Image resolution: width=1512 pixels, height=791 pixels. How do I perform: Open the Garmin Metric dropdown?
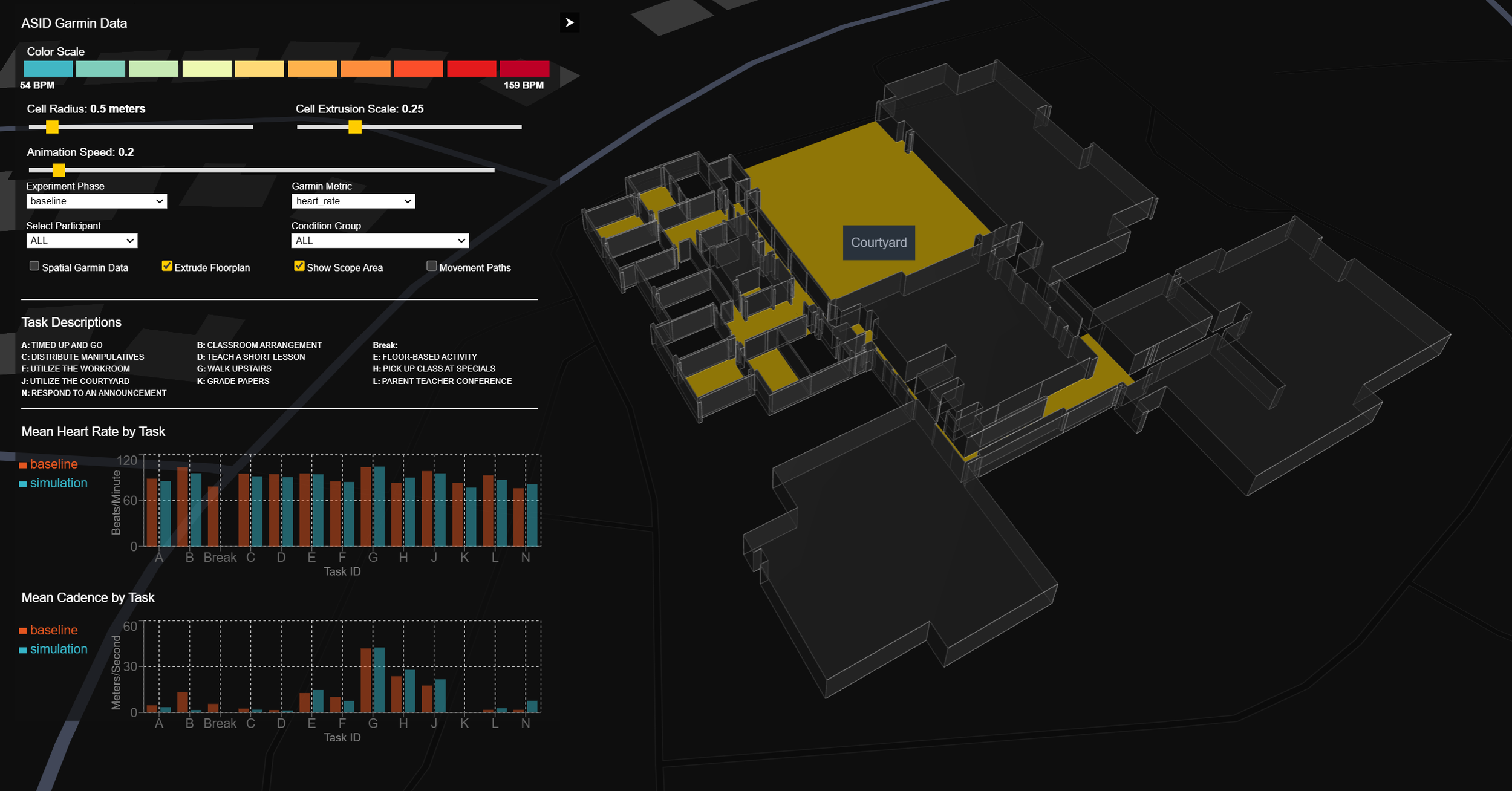(353, 201)
